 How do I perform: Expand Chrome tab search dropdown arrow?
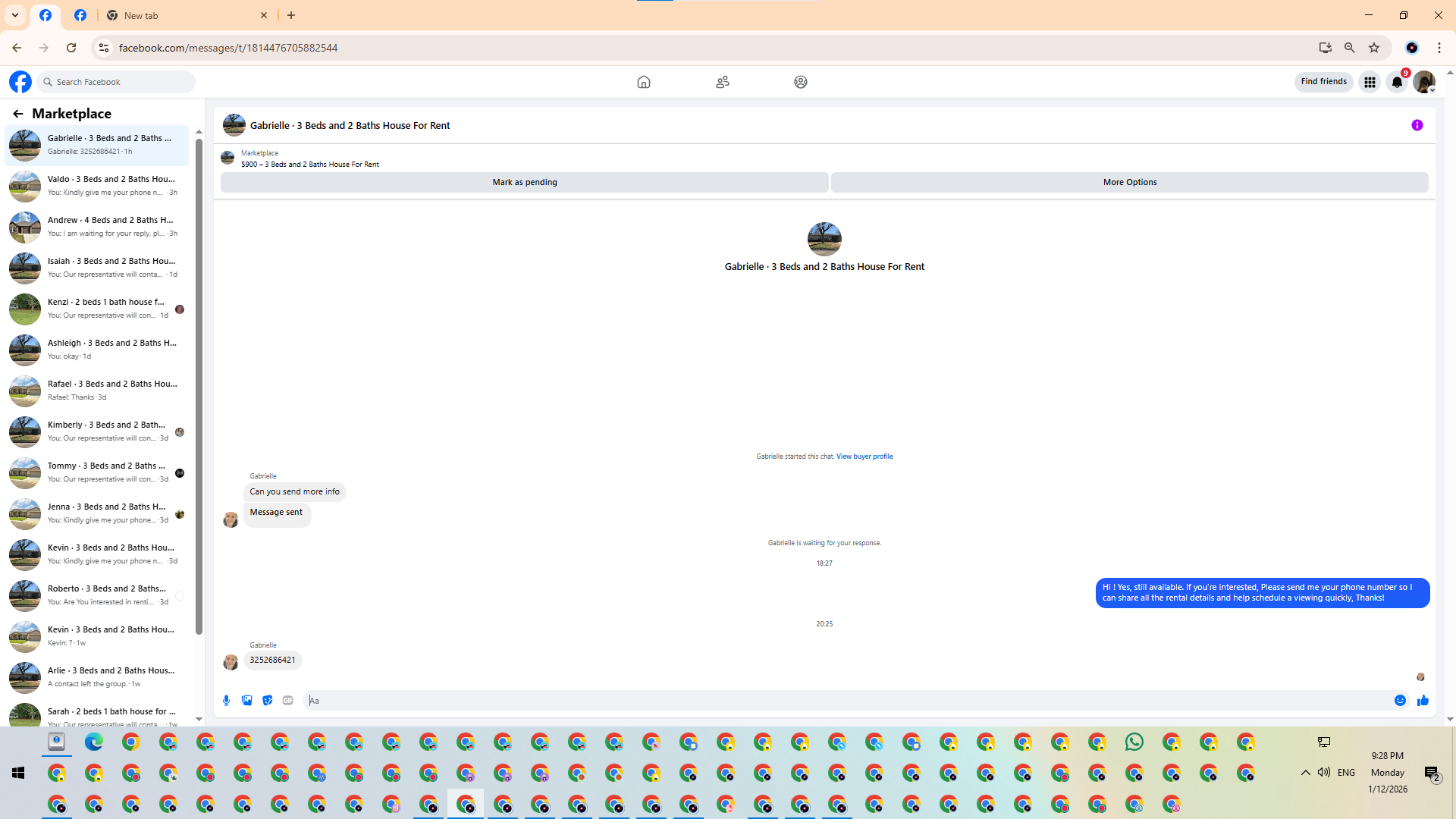click(x=15, y=15)
